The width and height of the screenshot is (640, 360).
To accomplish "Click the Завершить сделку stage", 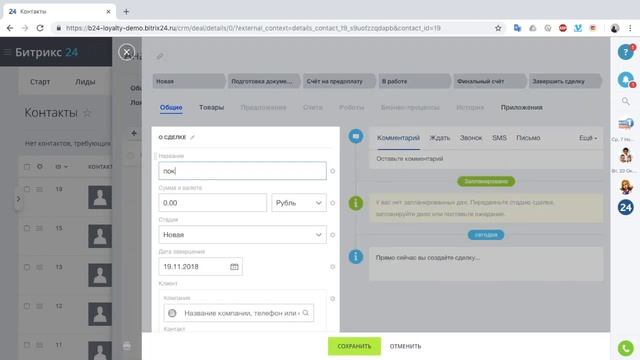I will [565, 81].
